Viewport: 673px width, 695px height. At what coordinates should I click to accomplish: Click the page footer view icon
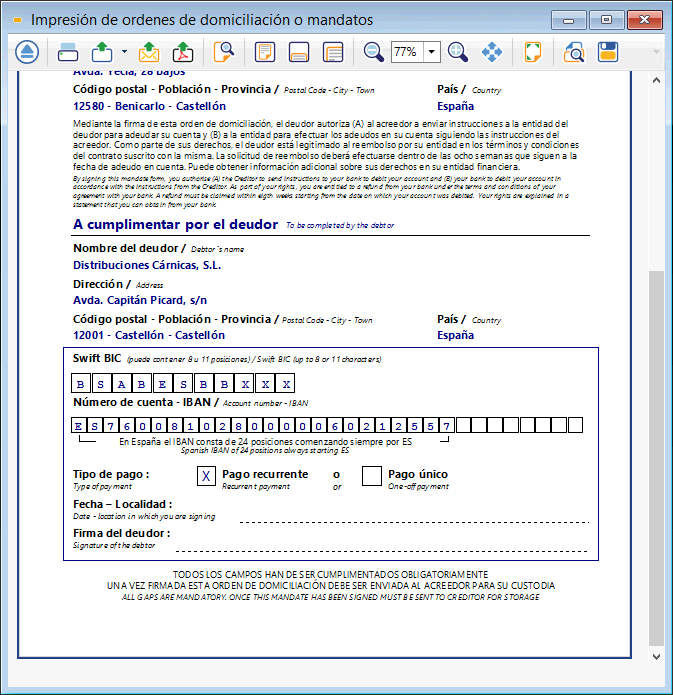pyautogui.click(x=299, y=52)
